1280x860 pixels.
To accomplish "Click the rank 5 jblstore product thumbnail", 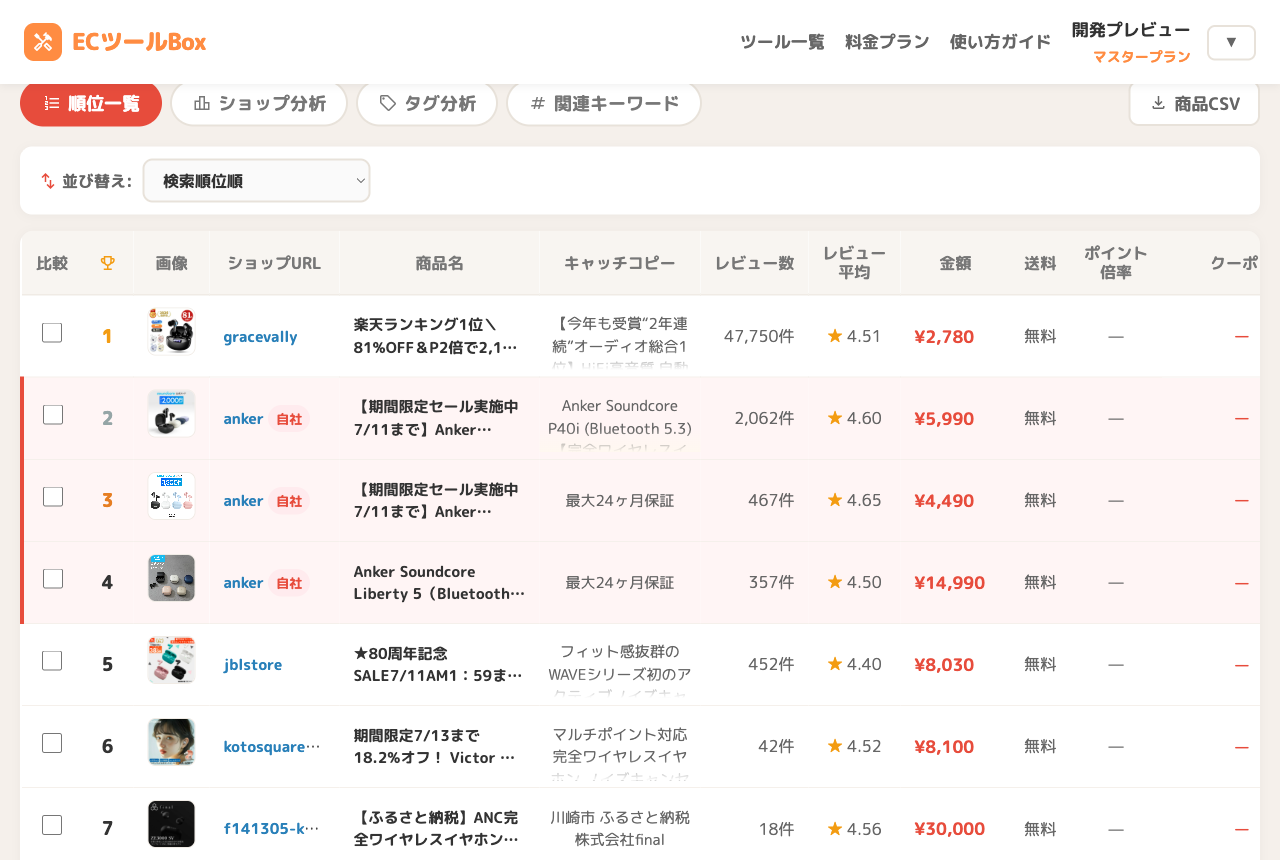I will point(171,660).
